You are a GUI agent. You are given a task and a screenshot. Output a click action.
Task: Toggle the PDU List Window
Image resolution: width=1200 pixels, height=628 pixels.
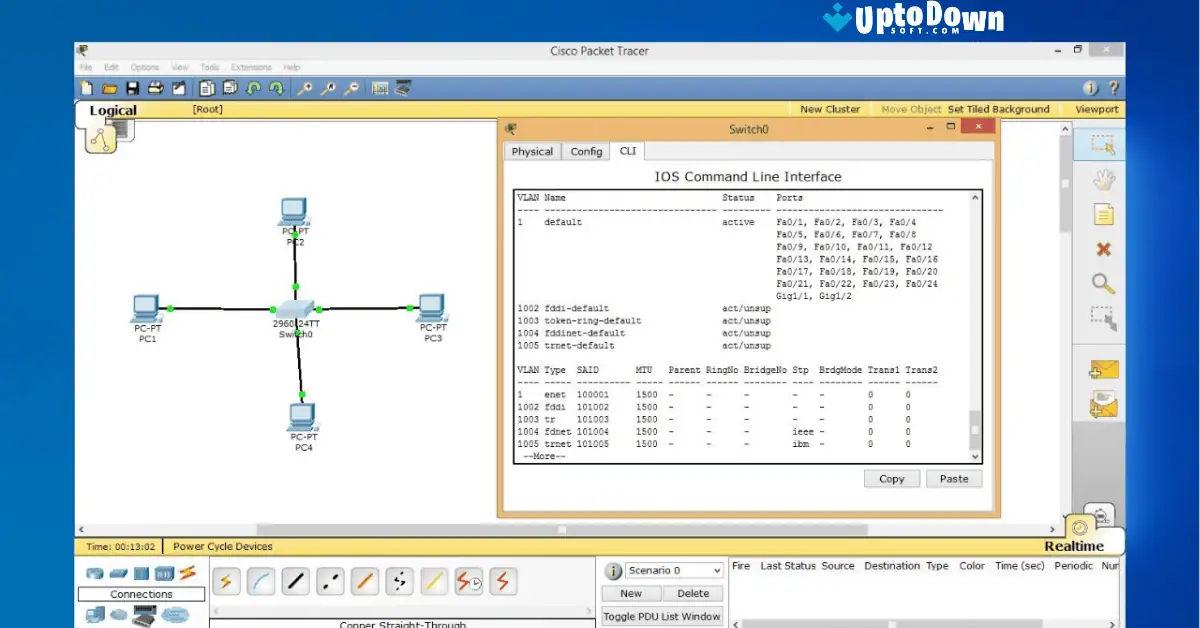coord(662,616)
